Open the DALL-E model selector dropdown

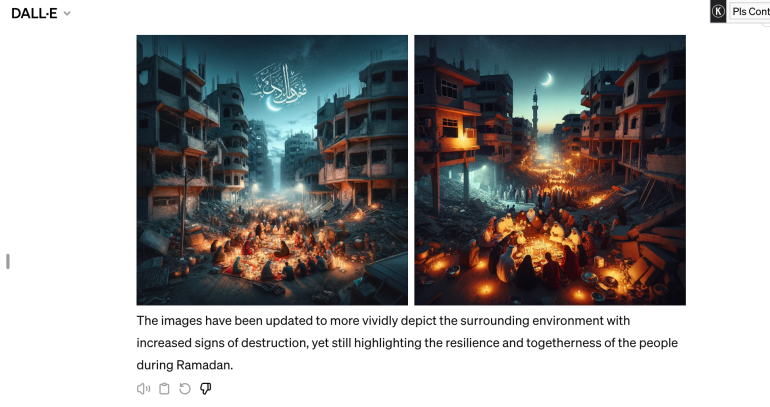pyautogui.click(x=41, y=13)
